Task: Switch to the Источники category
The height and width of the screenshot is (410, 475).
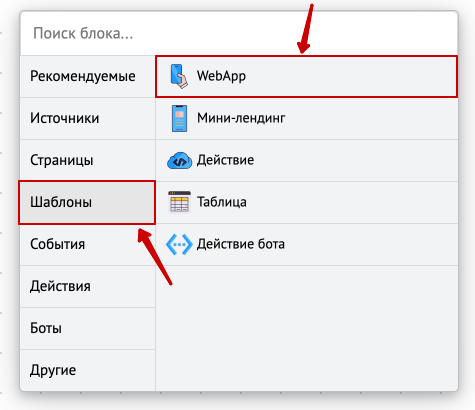Action: 88,118
